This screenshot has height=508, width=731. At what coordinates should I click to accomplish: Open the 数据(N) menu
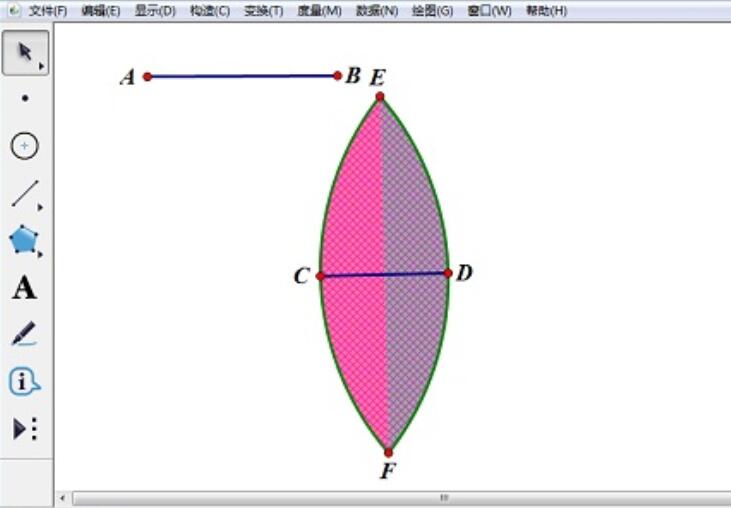(377, 11)
